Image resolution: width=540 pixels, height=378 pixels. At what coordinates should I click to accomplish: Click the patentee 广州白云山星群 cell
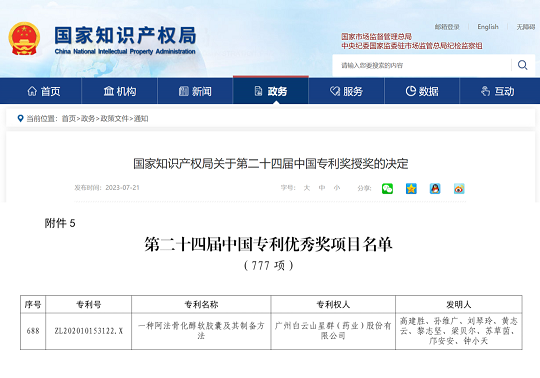(x=333, y=330)
